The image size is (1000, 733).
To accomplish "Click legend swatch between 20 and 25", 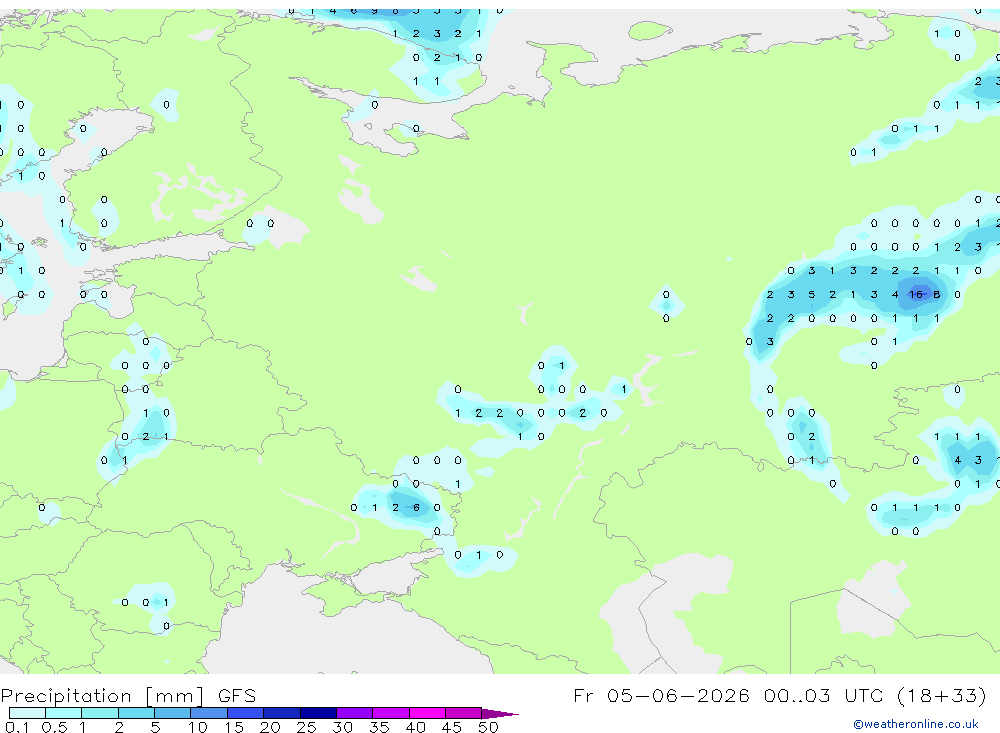I will [282, 713].
